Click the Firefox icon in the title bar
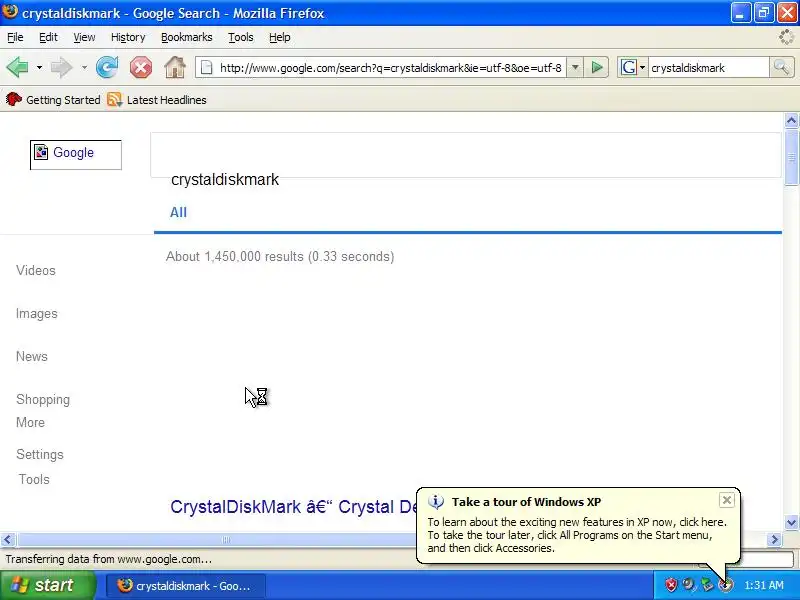The image size is (800, 600). (x=10, y=12)
